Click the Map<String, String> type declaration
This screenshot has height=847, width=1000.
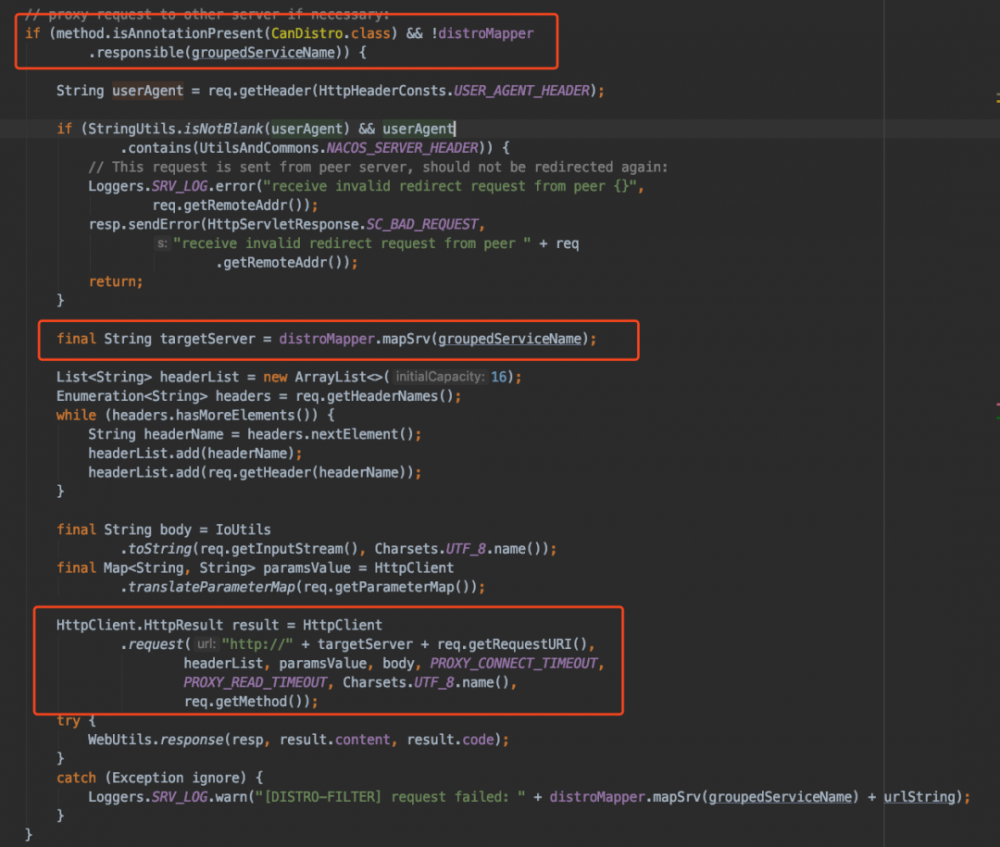(179, 568)
